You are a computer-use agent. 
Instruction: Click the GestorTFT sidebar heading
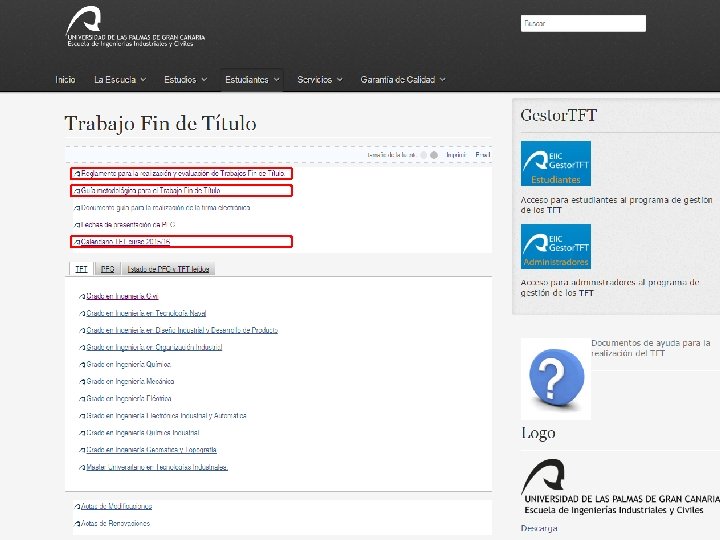click(558, 115)
